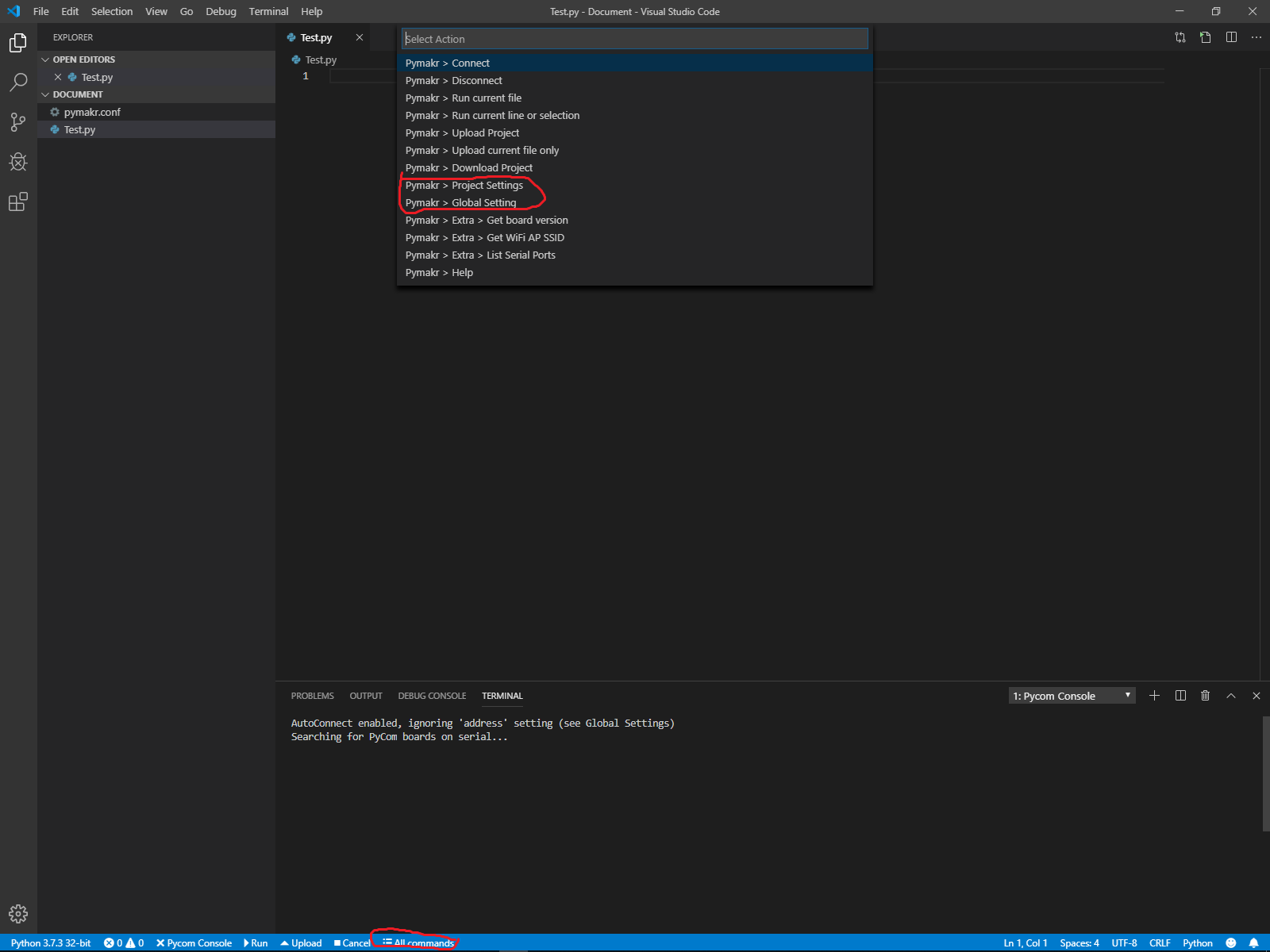Open the Source Control view
1270x952 pixels.
point(17,122)
